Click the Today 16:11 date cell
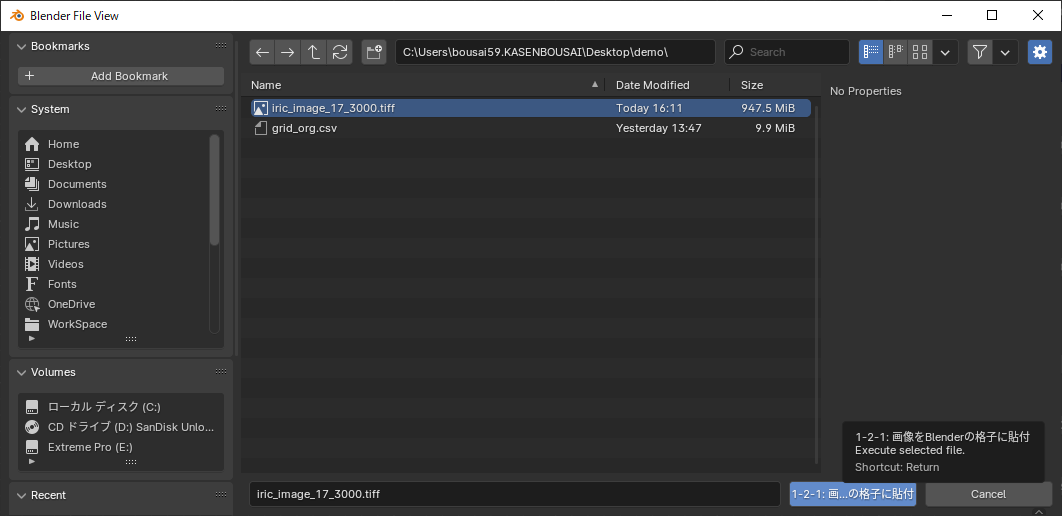The width and height of the screenshot is (1062, 516). 649,108
